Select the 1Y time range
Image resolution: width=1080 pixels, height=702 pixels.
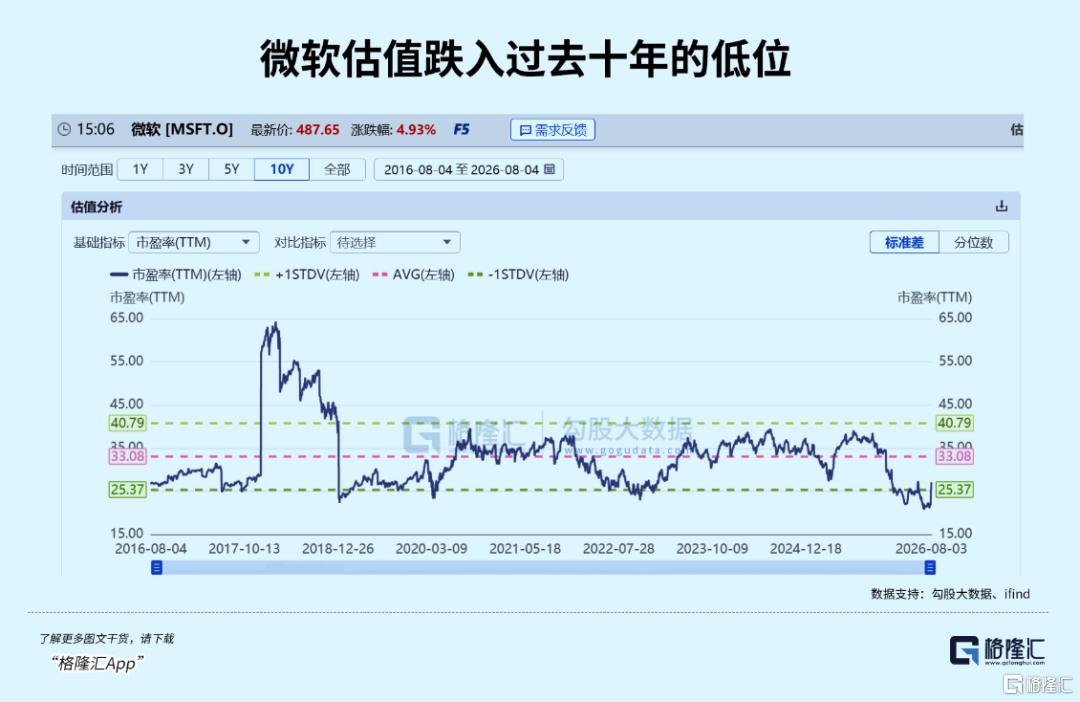[x=141, y=169]
